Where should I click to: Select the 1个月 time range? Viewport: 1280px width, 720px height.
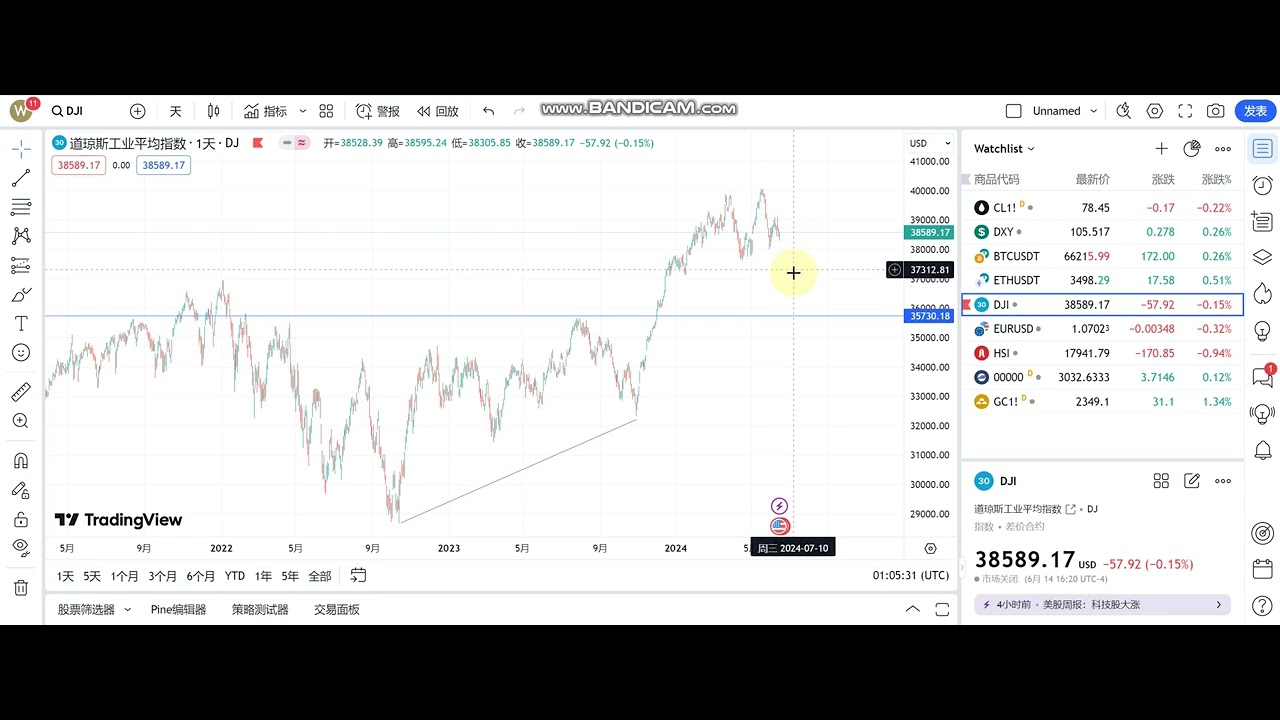pyautogui.click(x=125, y=576)
